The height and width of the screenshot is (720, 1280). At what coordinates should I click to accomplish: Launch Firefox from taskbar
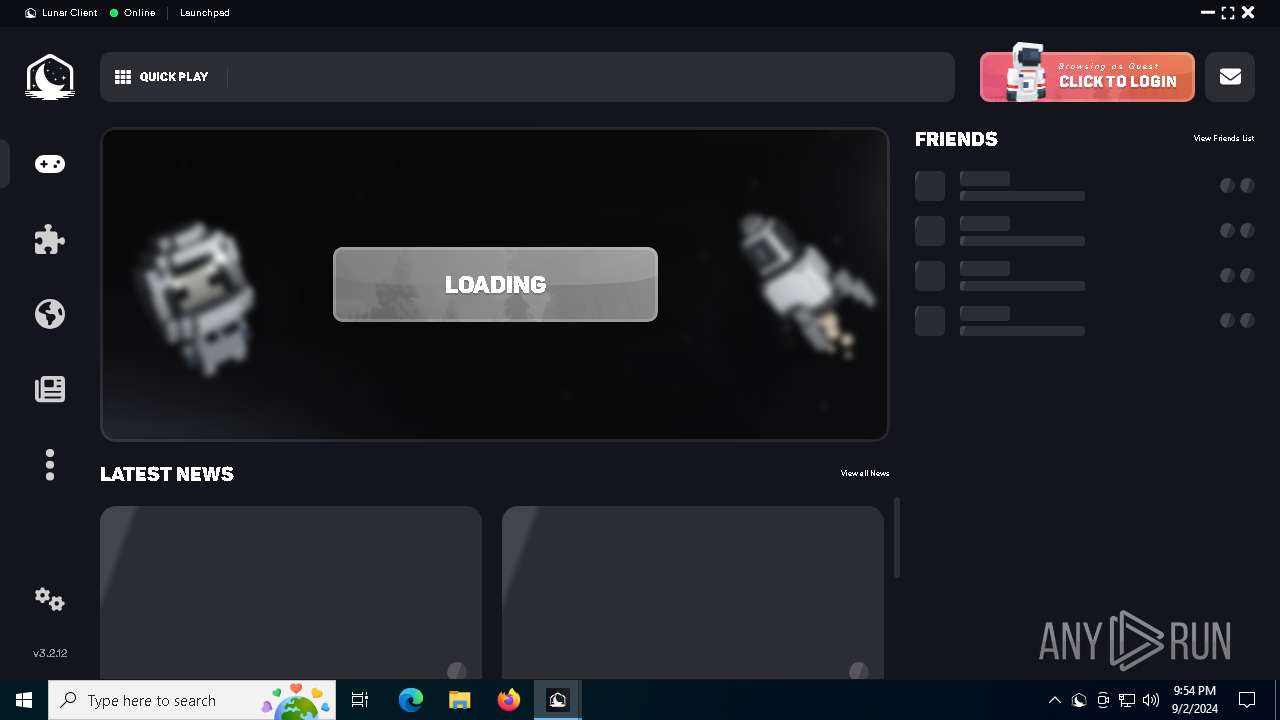[x=509, y=700]
